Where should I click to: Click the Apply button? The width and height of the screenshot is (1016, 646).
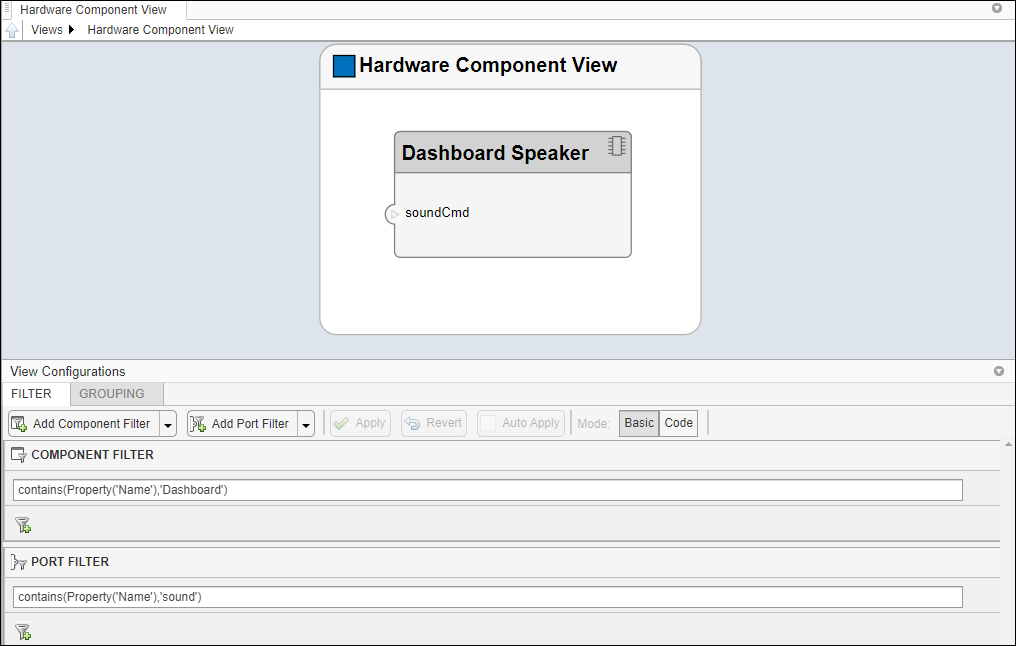360,423
